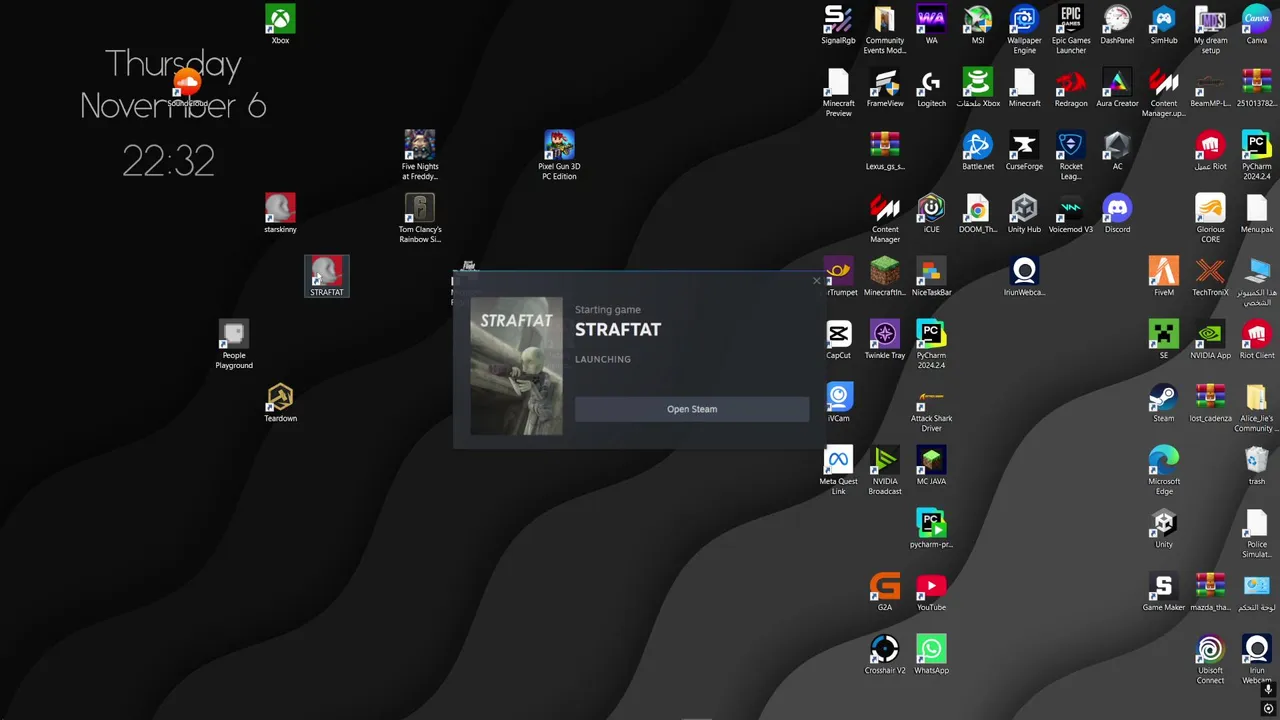Launch Wallpaper Engine
The image size is (1280, 720).
pos(1024,29)
